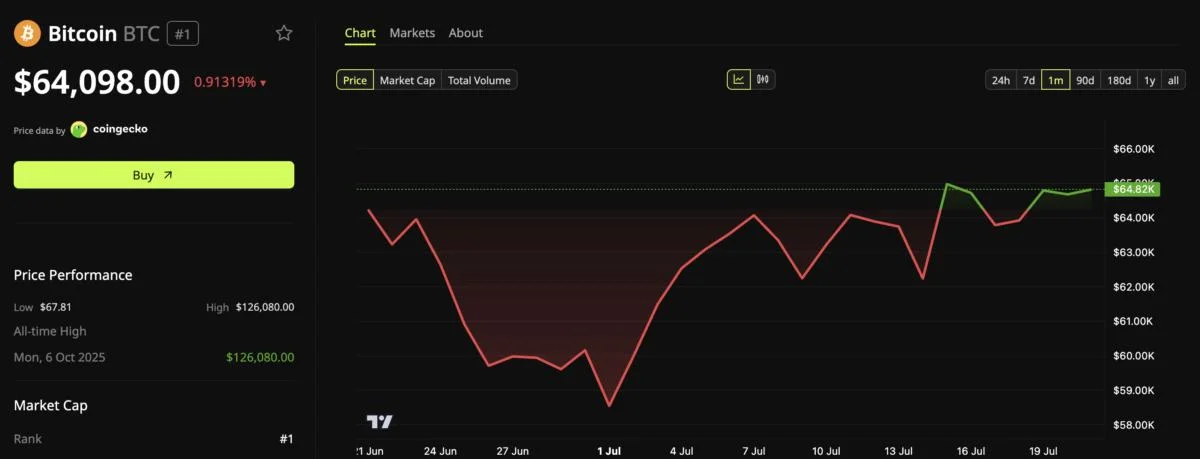Screen dimensions: 1200x459
Task: Switch to line chart view icon
Action: click(739, 80)
